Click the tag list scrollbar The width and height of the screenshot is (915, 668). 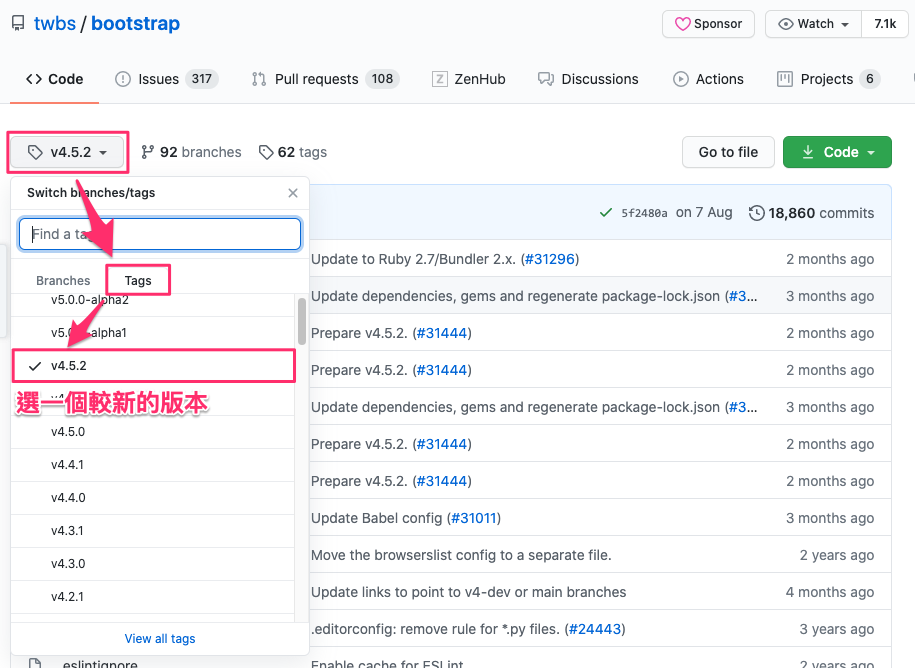pos(302,321)
